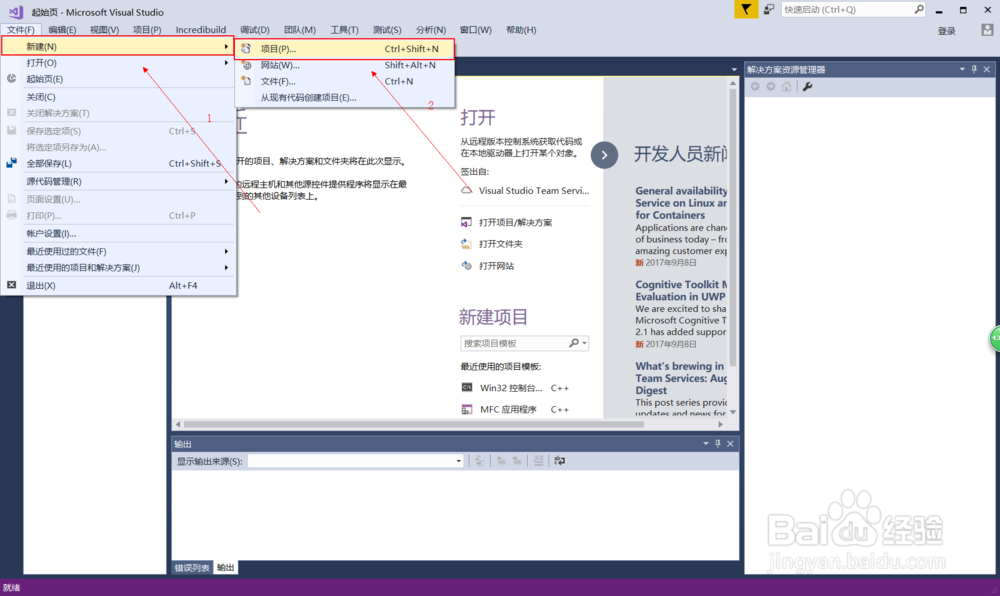Click the MFC 应用程序 template icon
Image resolution: width=1000 pixels, height=596 pixels.
pyautogui.click(x=467, y=409)
